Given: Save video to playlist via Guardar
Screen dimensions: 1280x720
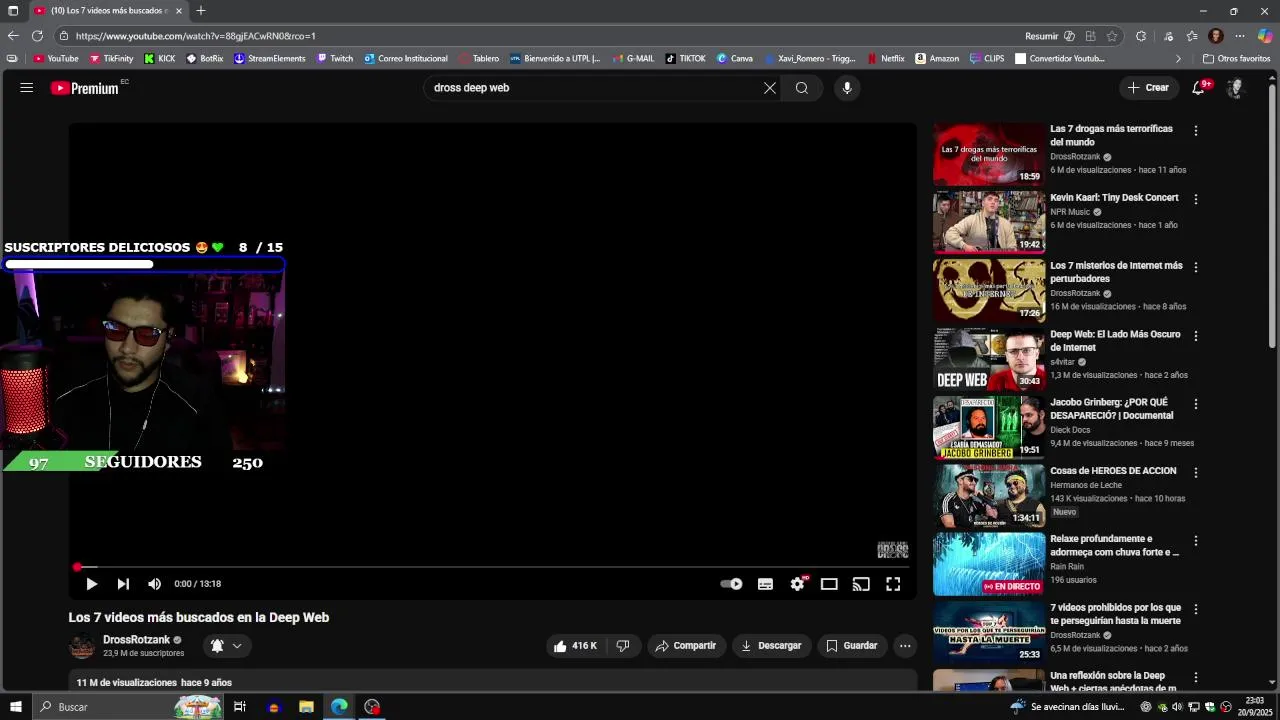Looking at the screenshot, I should pyautogui.click(x=852, y=646).
